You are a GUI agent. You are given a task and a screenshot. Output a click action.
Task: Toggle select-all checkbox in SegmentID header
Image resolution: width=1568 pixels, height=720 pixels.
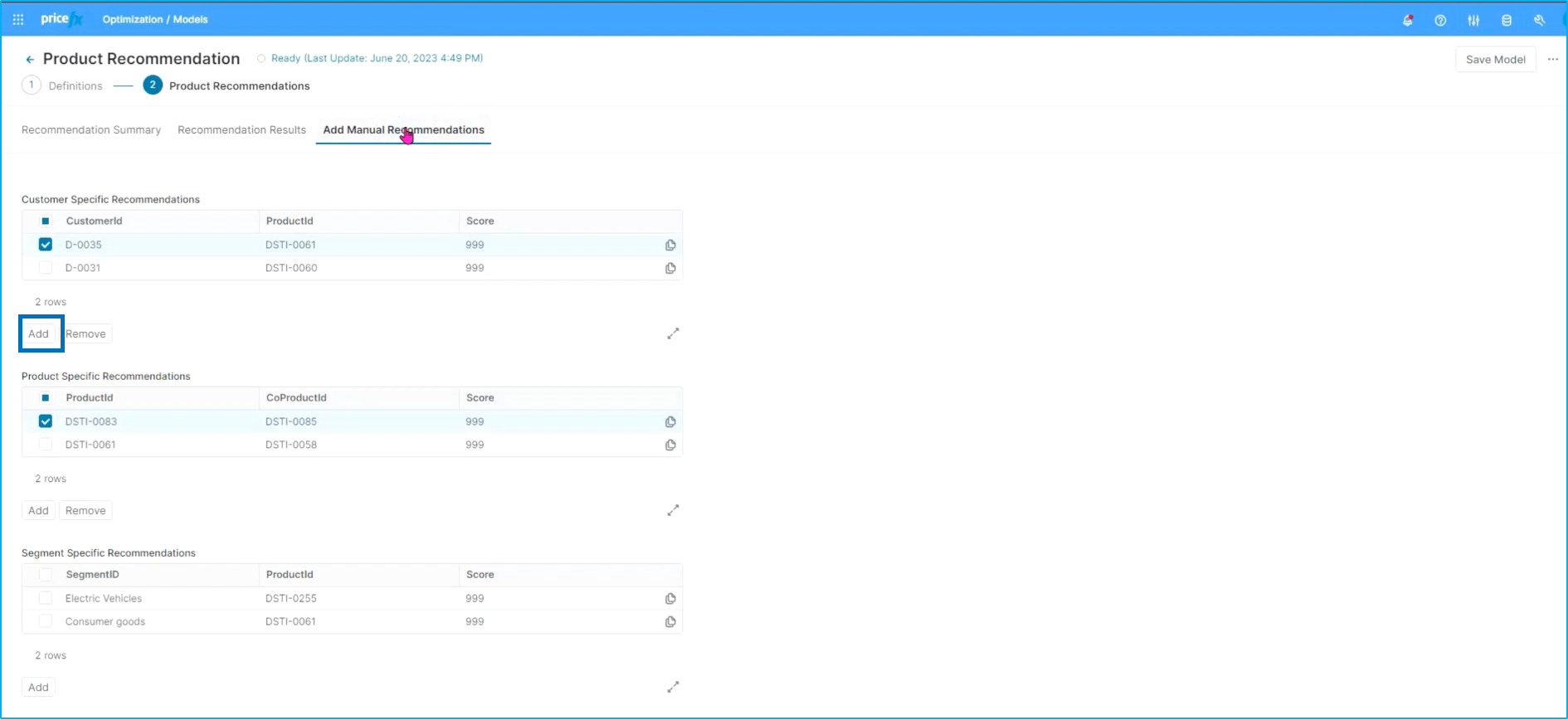pos(46,575)
